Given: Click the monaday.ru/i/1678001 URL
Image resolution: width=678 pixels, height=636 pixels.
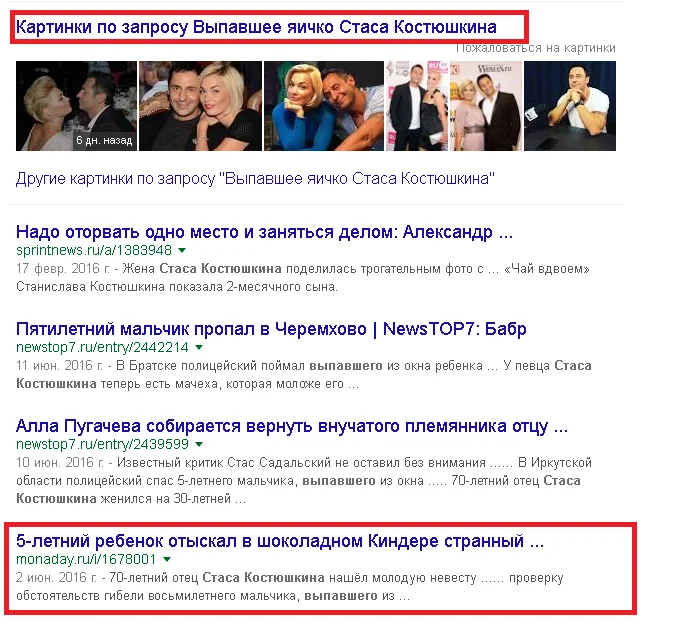Looking at the screenshot, I should (x=86, y=559).
